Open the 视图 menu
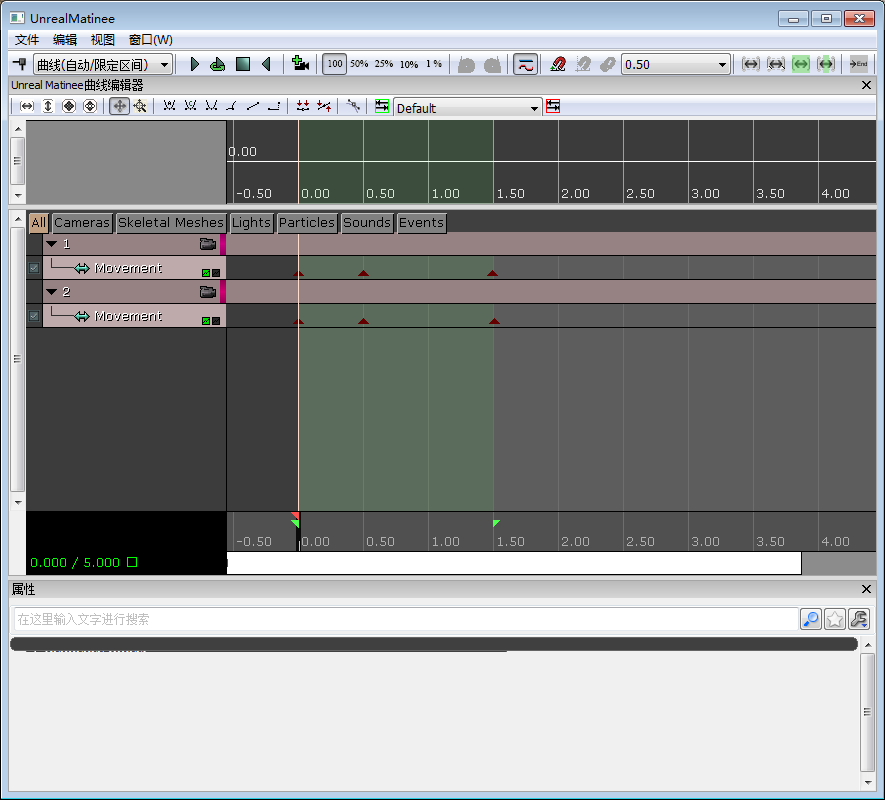The image size is (885, 800). pos(102,40)
